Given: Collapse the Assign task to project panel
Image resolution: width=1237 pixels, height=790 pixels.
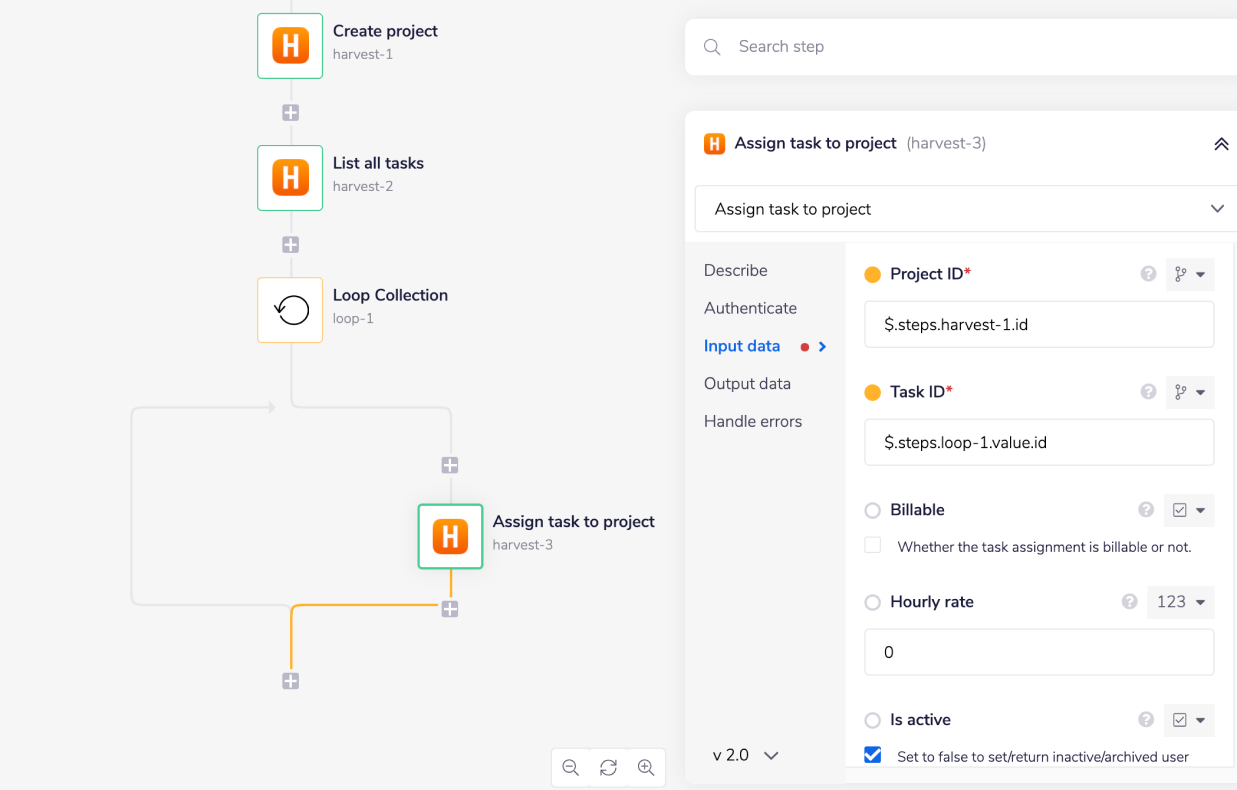Looking at the screenshot, I should 1220,144.
